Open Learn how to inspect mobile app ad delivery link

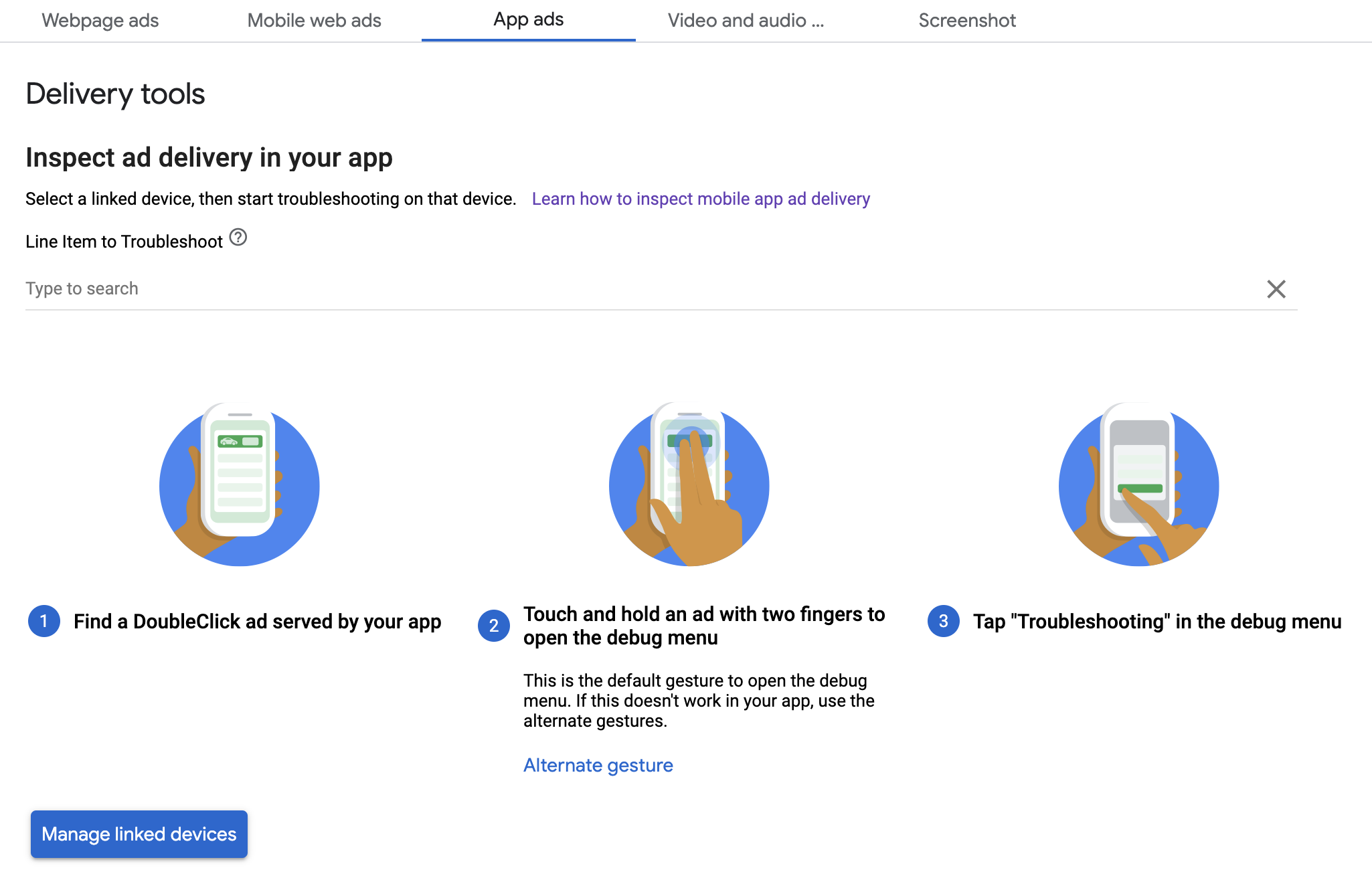click(701, 199)
